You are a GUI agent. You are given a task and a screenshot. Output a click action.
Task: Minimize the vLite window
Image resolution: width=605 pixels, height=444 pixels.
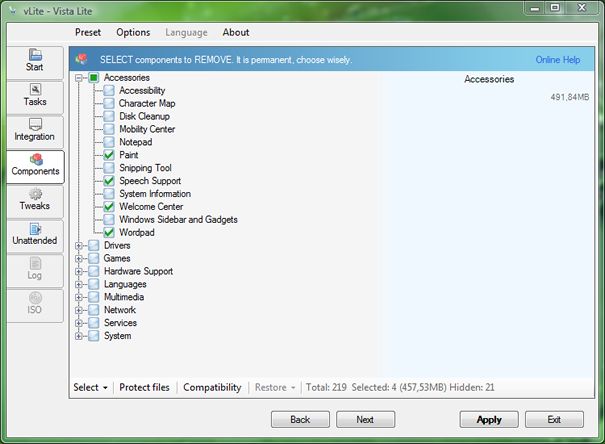tap(535, 7)
